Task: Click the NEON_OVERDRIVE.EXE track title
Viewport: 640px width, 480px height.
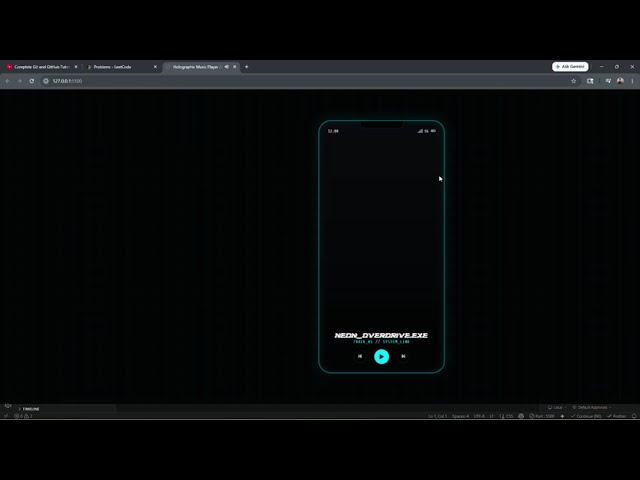Action: click(381, 335)
